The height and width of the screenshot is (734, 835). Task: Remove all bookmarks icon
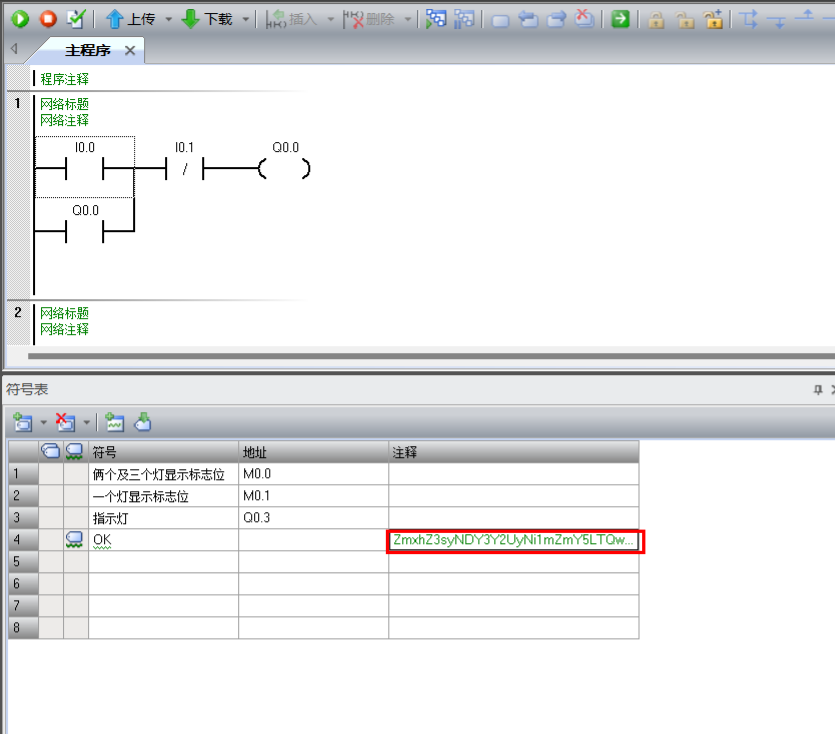[x=585, y=19]
